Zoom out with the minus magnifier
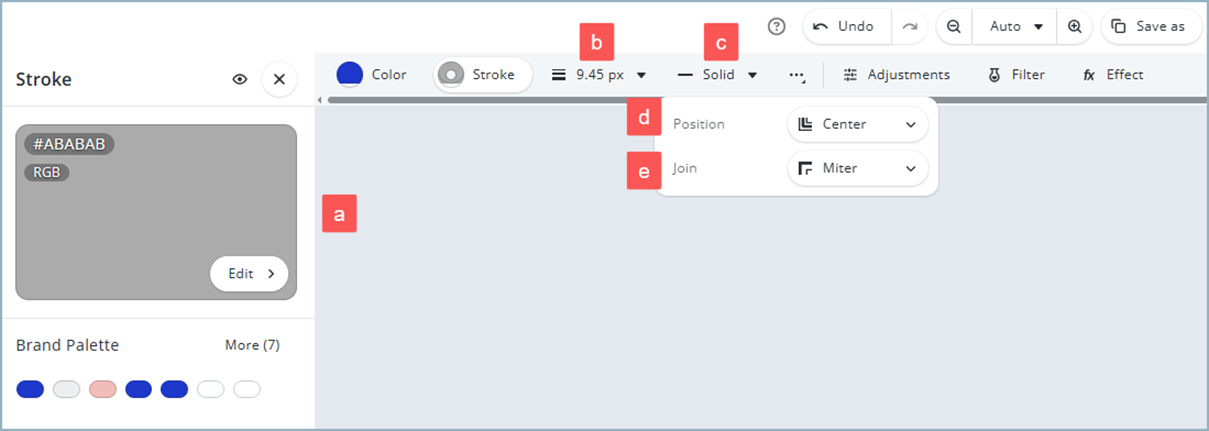 (x=954, y=27)
